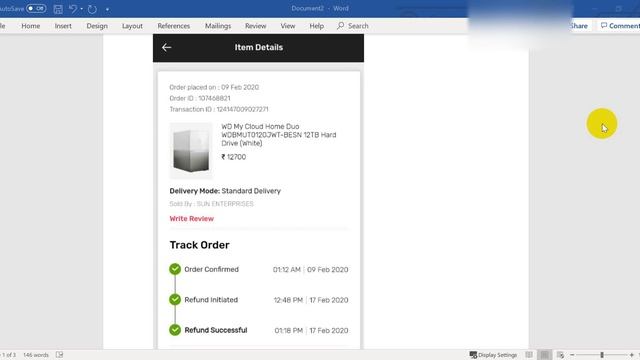Image resolution: width=640 pixels, height=360 pixels.
Task: Open the Help tab
Action: (316, 26)
